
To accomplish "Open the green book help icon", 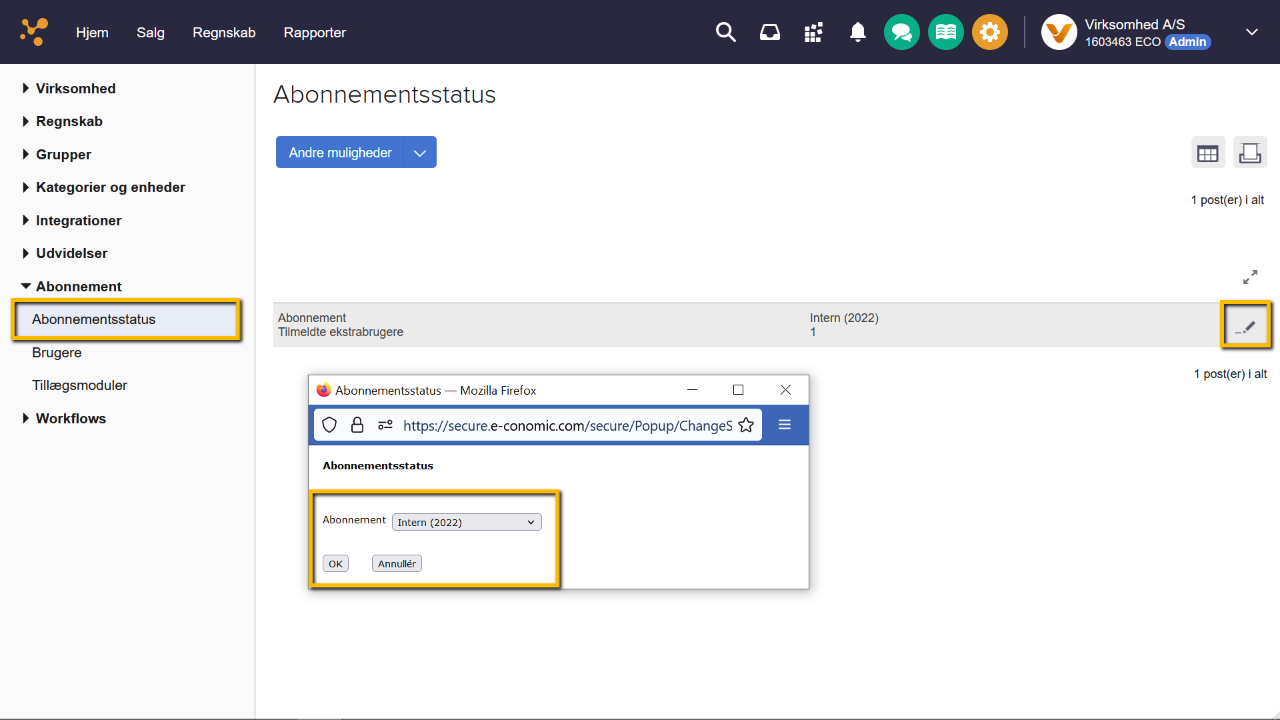I will pos(945,33).
